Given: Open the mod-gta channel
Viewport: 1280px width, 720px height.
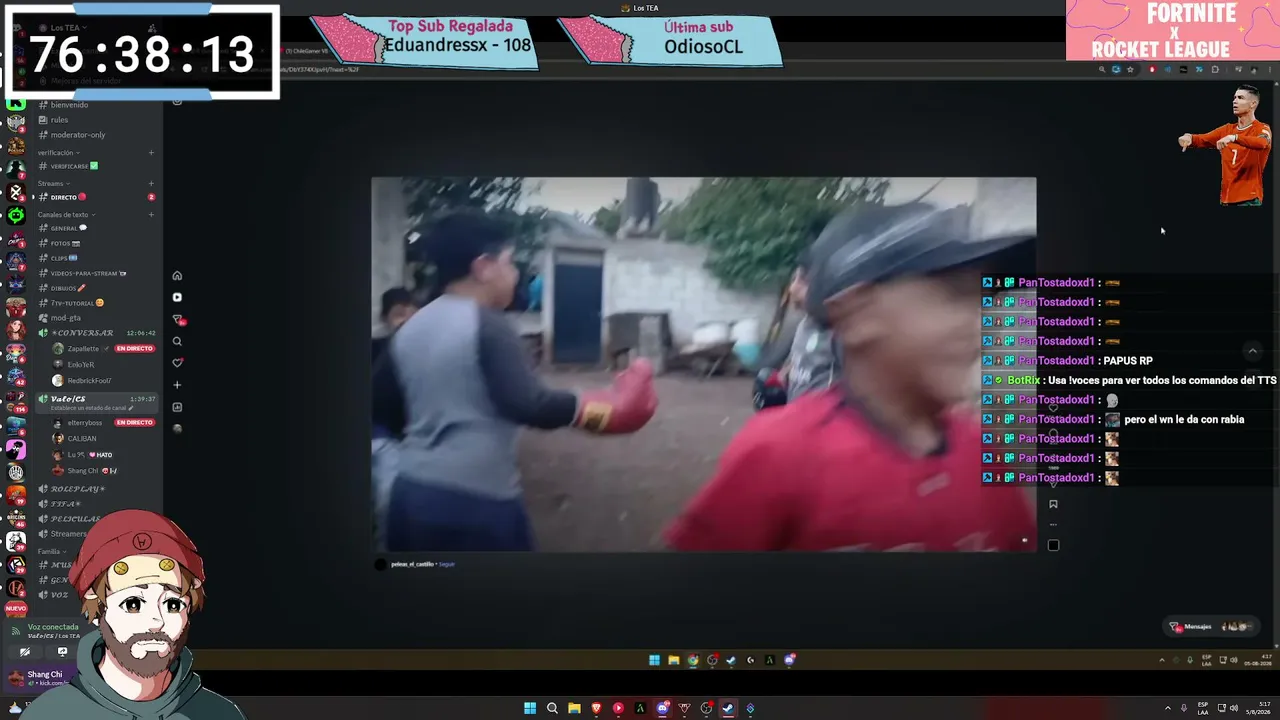Looking at the screenshot, I should pos(96,318).
